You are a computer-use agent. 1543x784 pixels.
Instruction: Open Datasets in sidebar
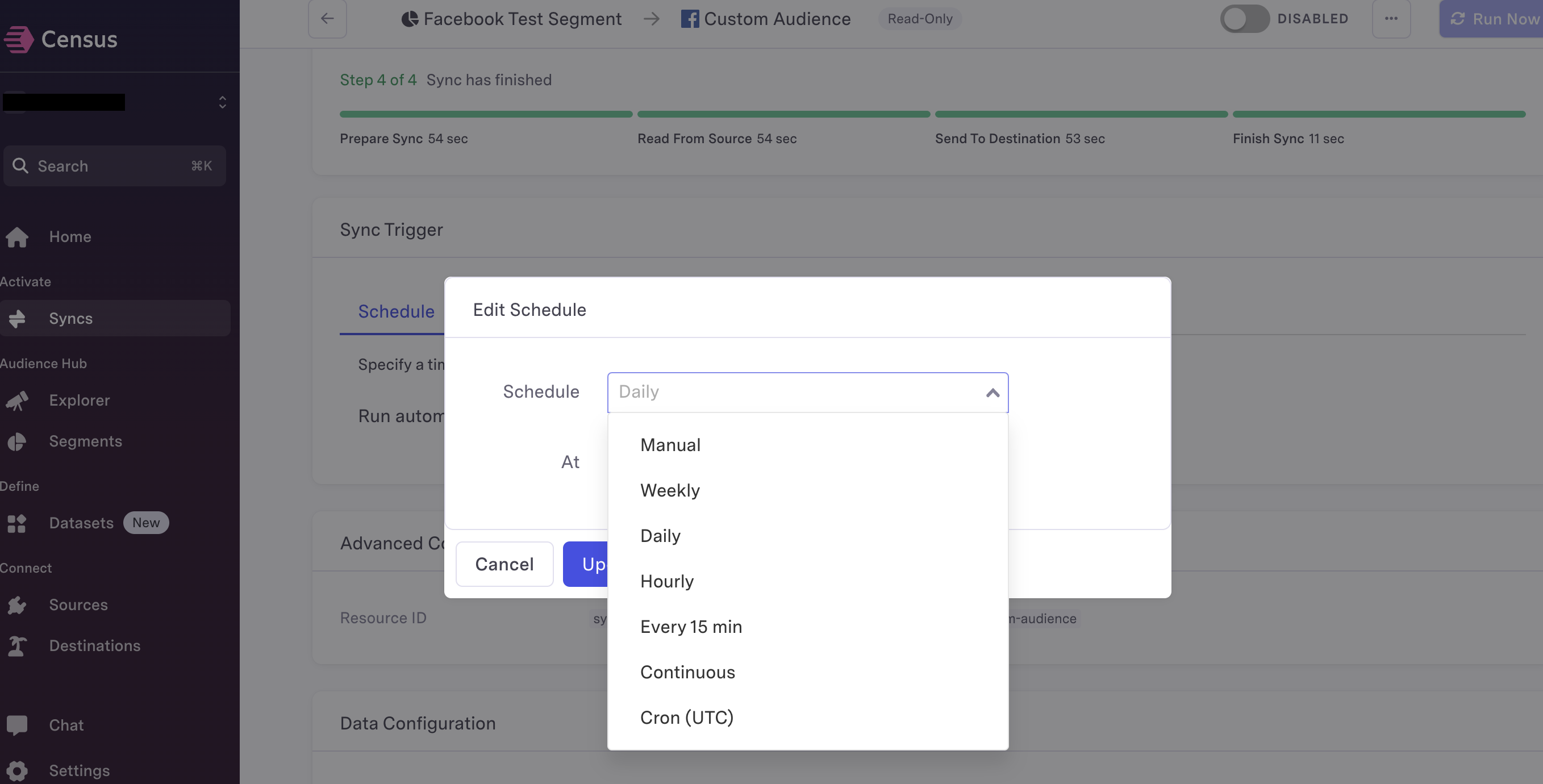pyautogui.click(x=81, y=523)
